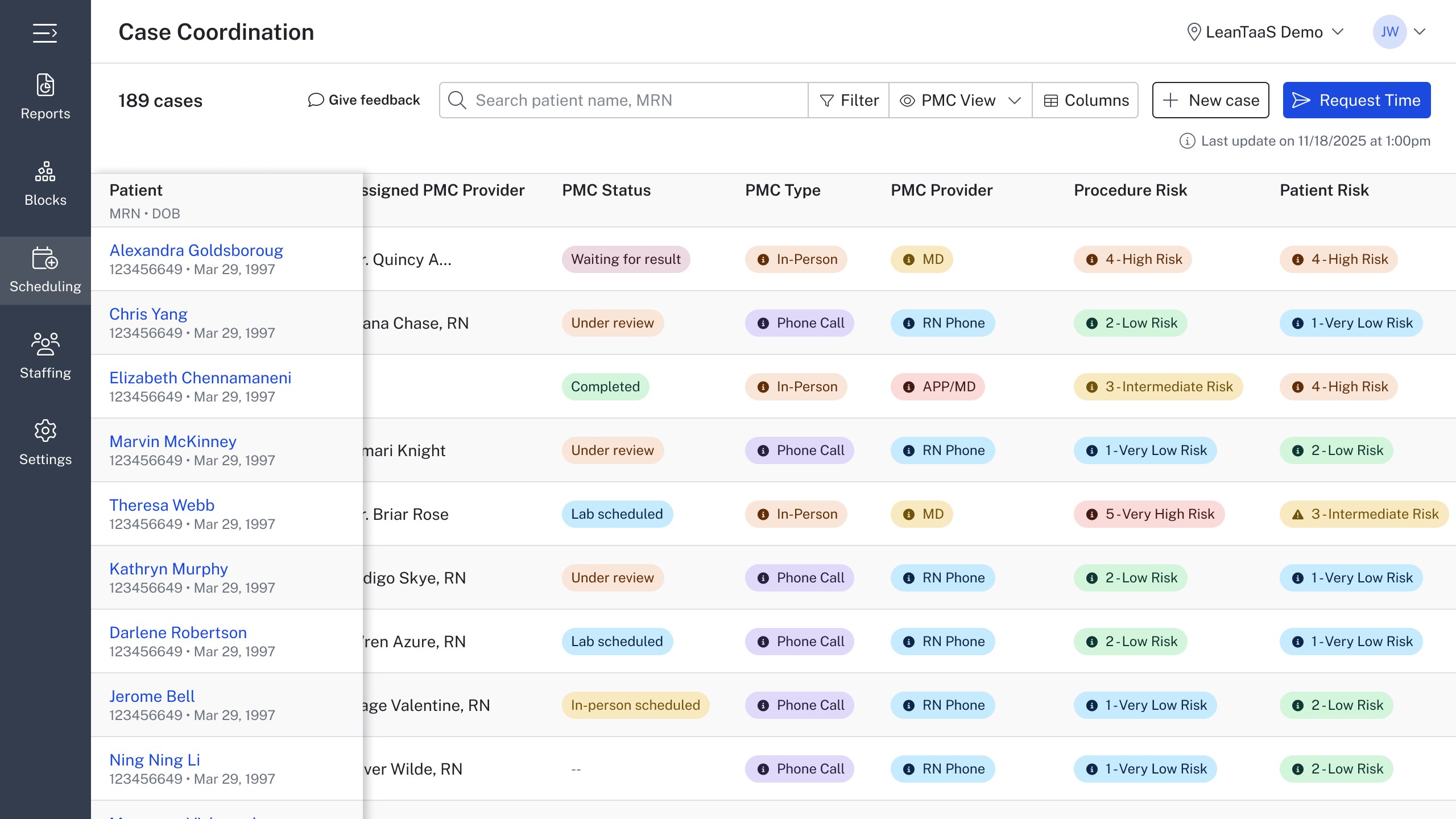Click the Waiting for result status badge
The image size is (1456, 819).
(626, 259)
